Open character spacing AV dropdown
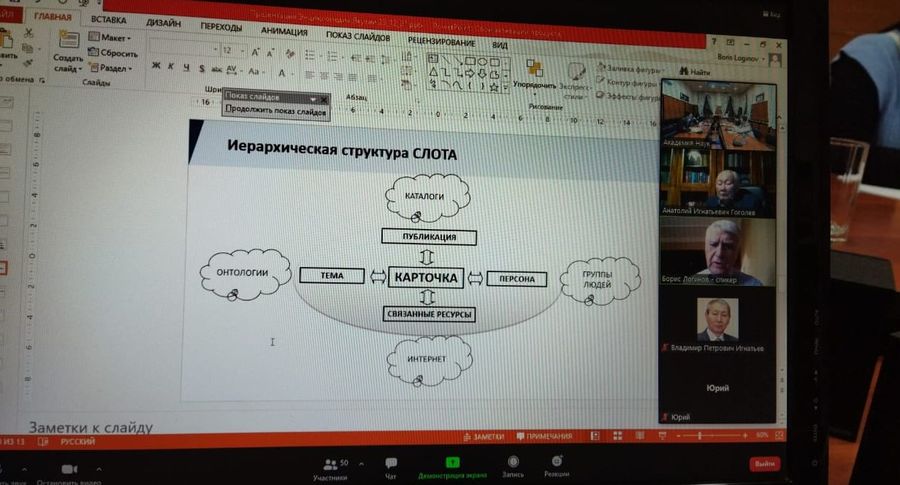The image size is (900, 485). click(234, 71)
